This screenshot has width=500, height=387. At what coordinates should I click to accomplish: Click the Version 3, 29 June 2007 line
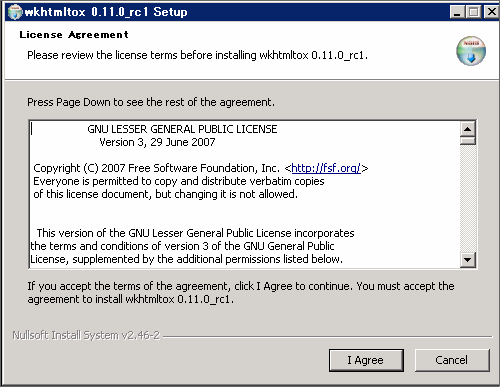tap(157, 142)
